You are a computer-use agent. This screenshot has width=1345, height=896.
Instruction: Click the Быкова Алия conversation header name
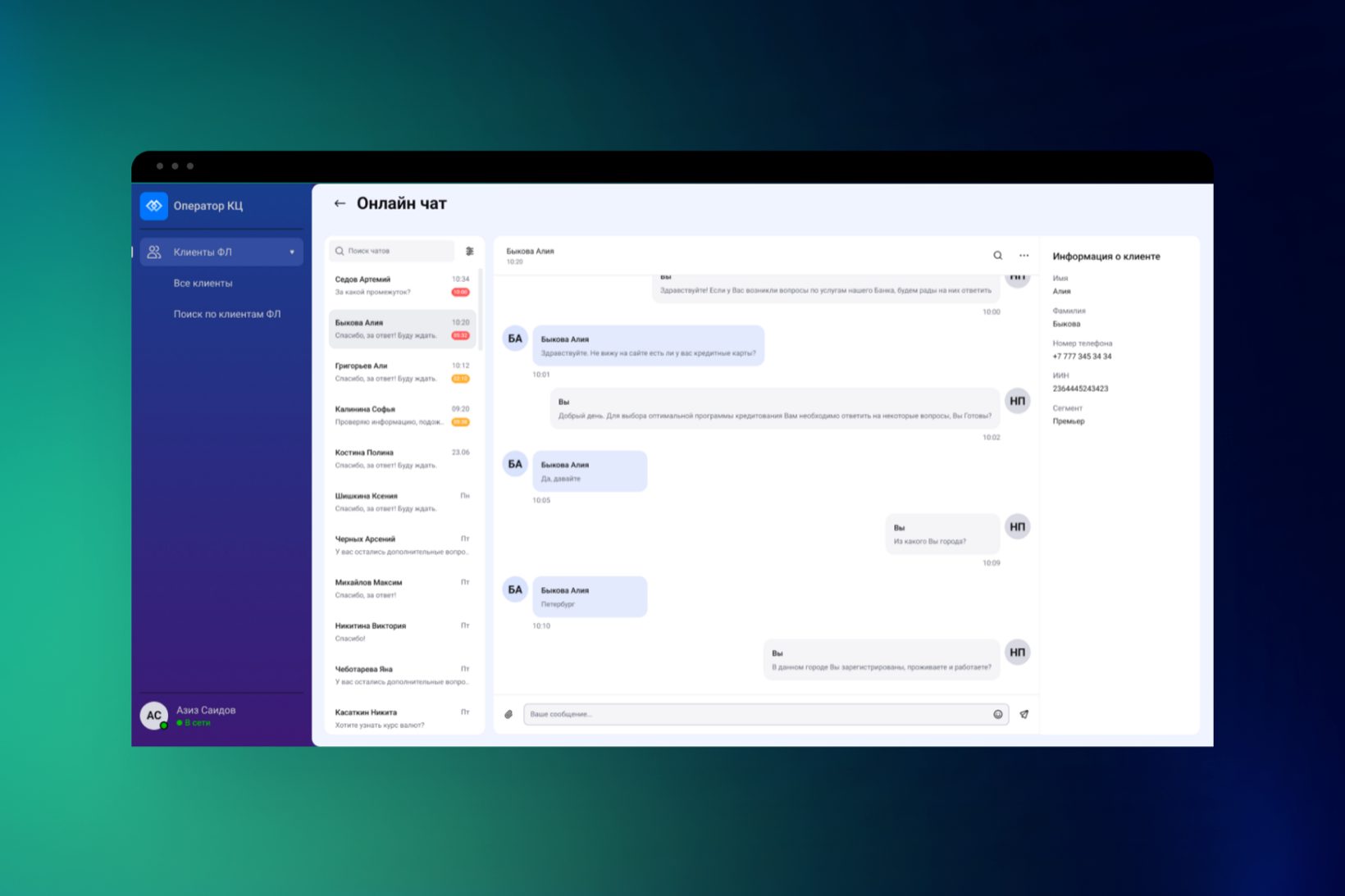530,251
